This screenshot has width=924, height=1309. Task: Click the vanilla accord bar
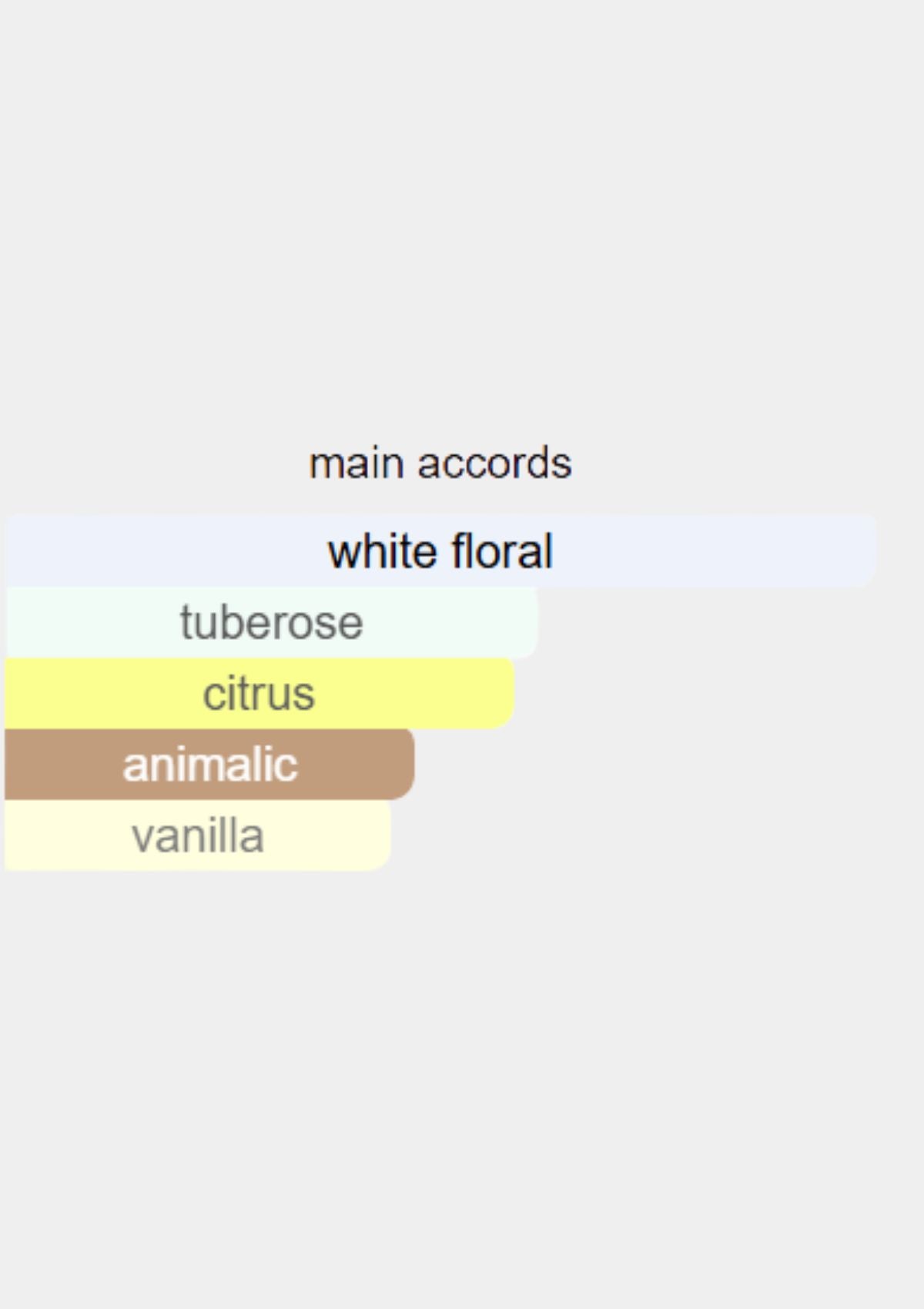click(x=198, y=835)
